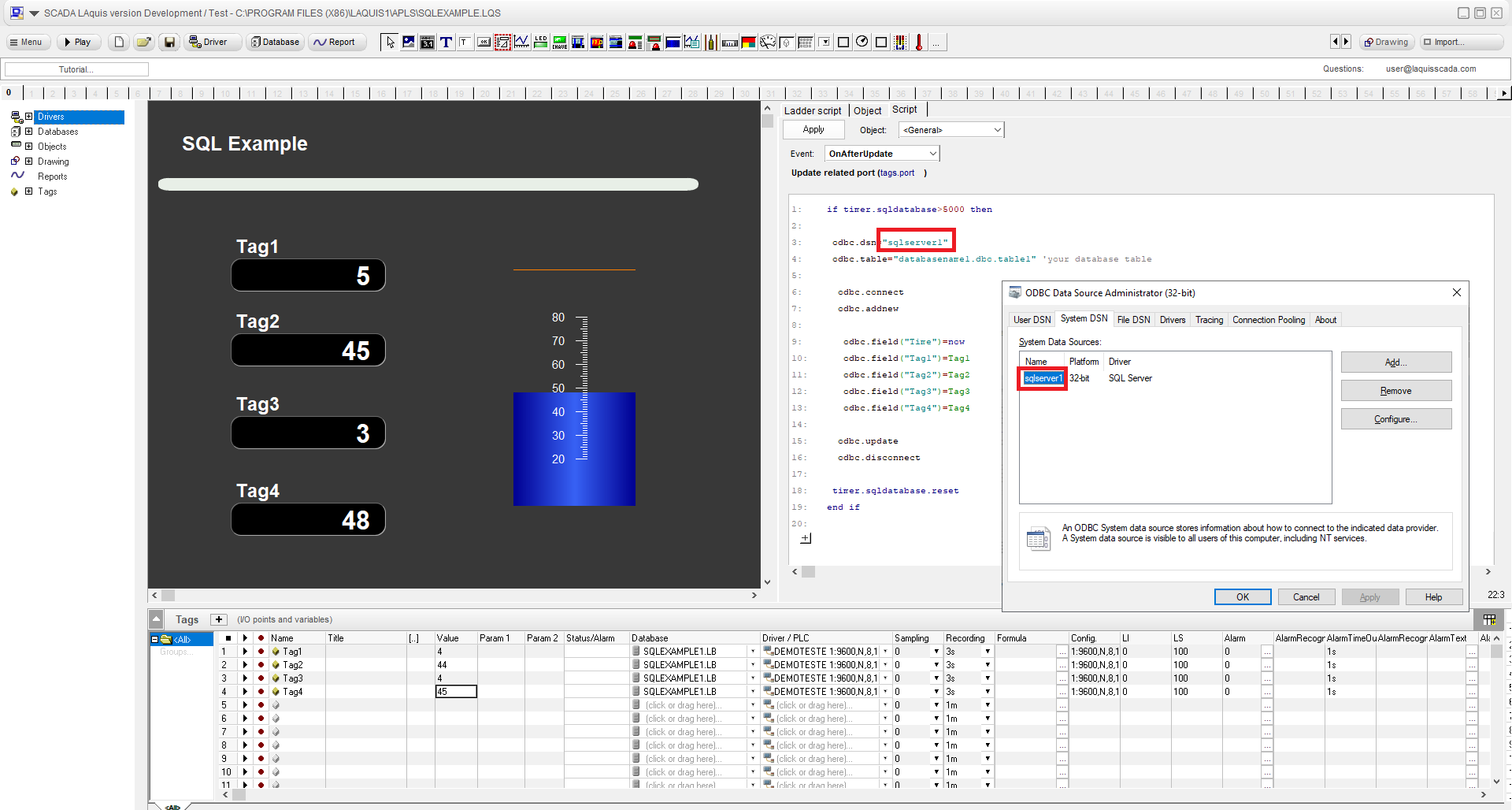Select the ruler tool

tap(729, 42)
